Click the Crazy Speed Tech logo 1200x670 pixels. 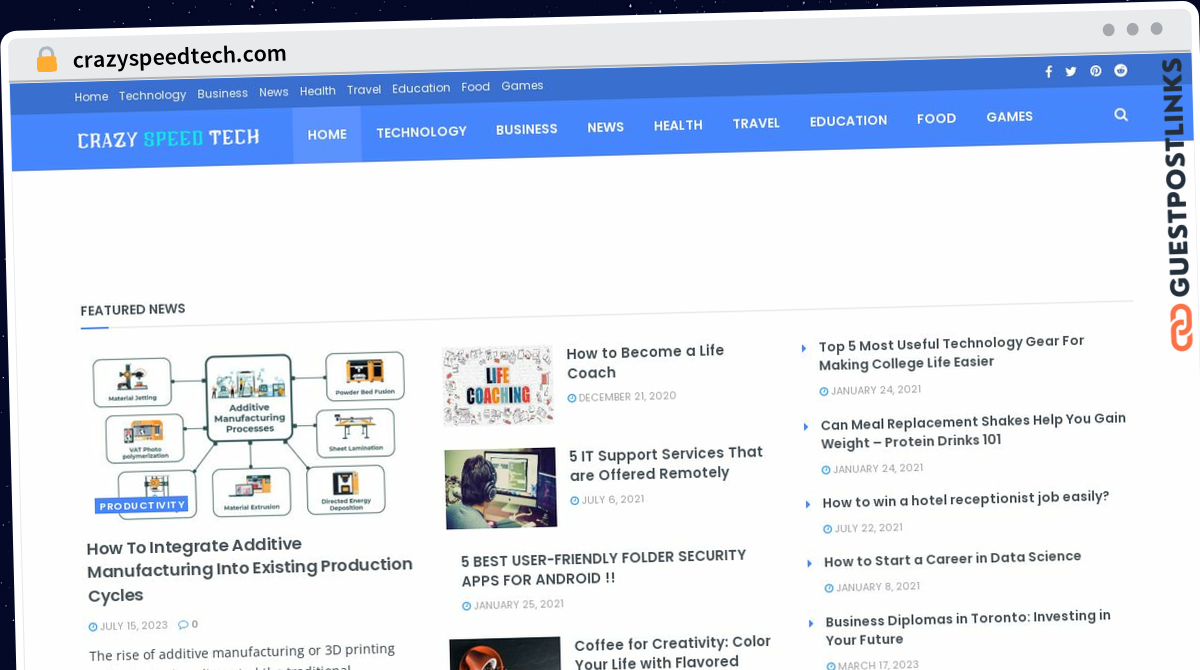click(x=168, y=138)
